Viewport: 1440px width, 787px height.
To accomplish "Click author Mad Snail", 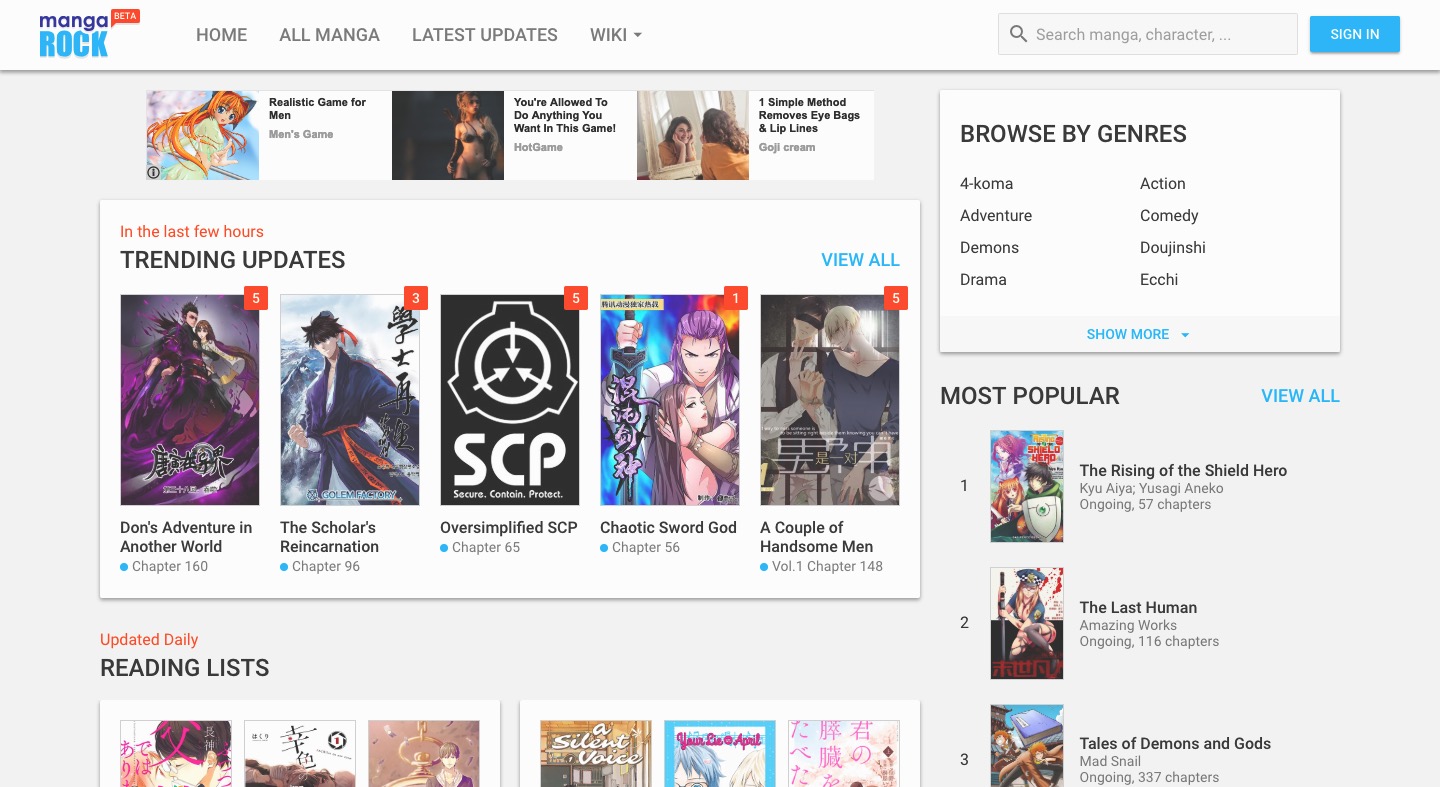I will click(x=1110, y=761).
